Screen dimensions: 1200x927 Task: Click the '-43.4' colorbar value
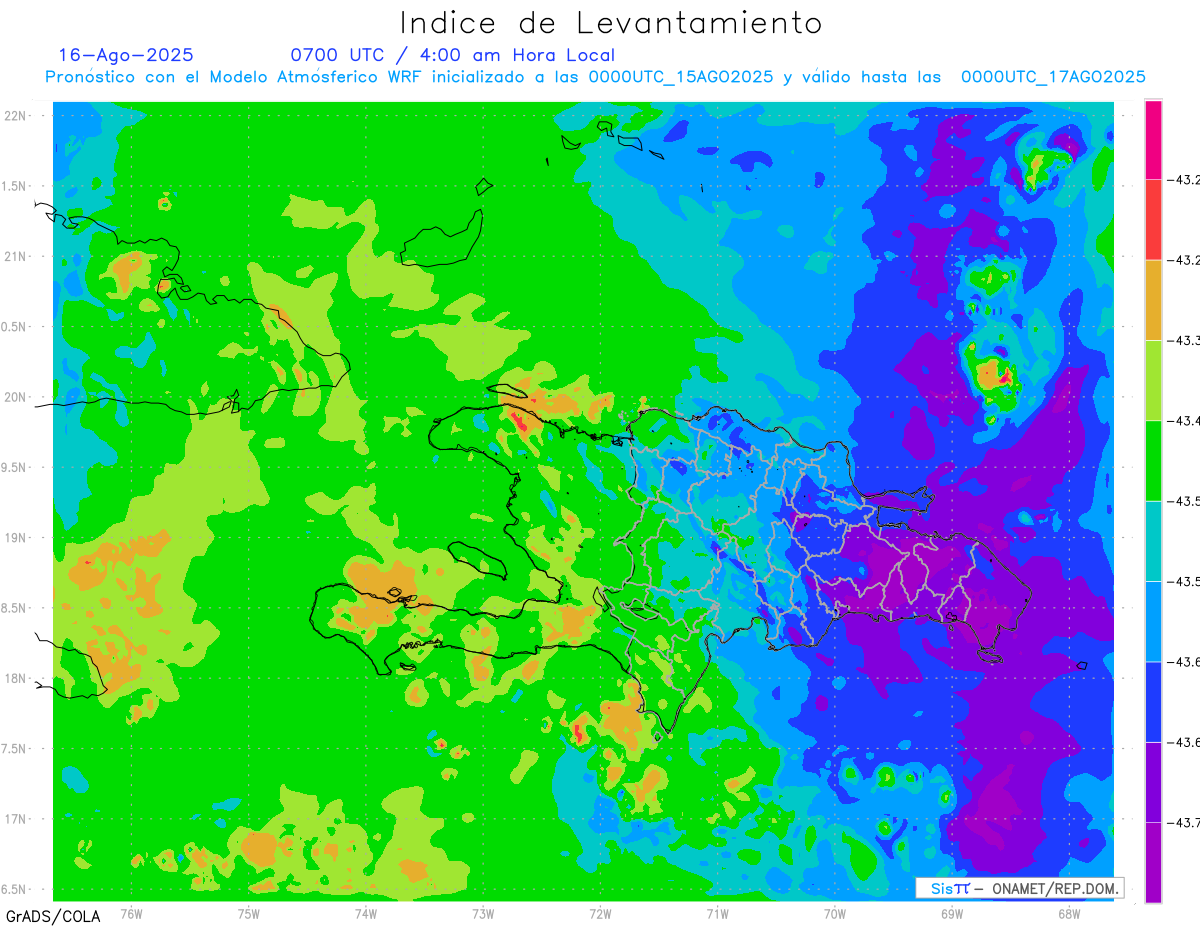point(1185,421)
